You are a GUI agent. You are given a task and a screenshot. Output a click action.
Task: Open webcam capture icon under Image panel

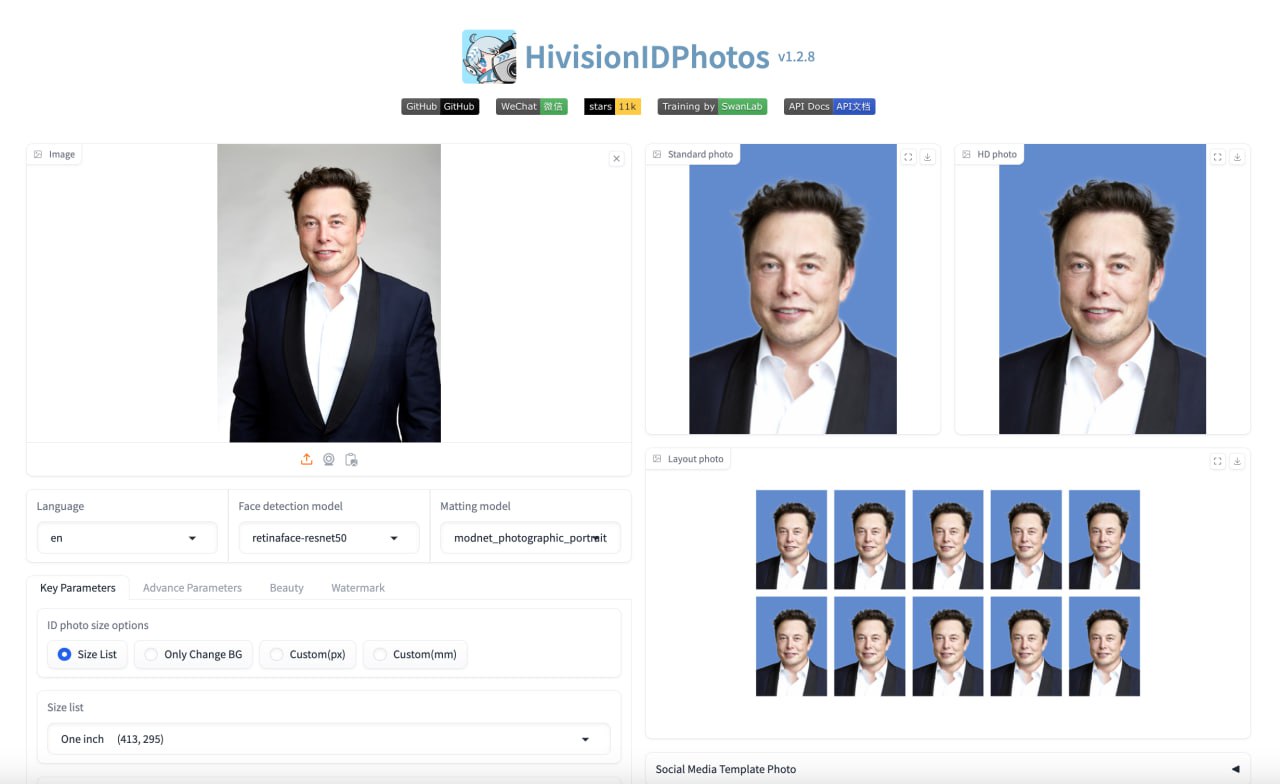[x=329, y=459]
